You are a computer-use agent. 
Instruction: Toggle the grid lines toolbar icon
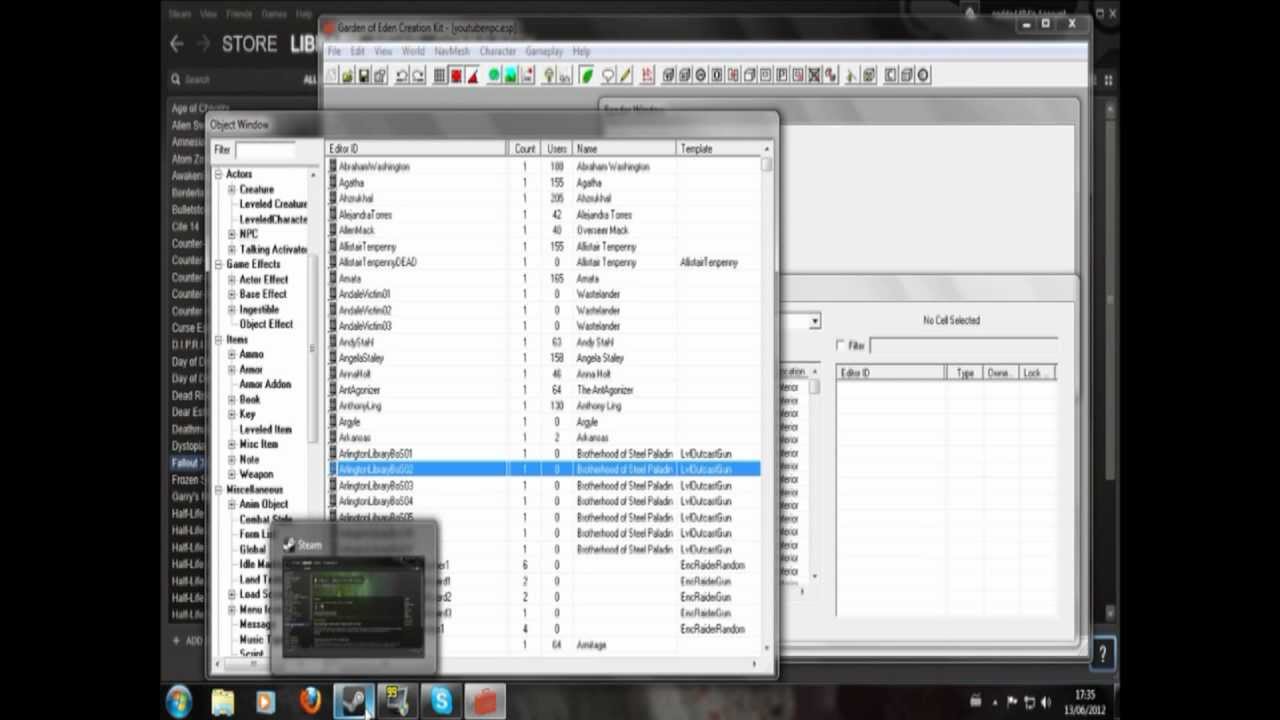(440, 75)
